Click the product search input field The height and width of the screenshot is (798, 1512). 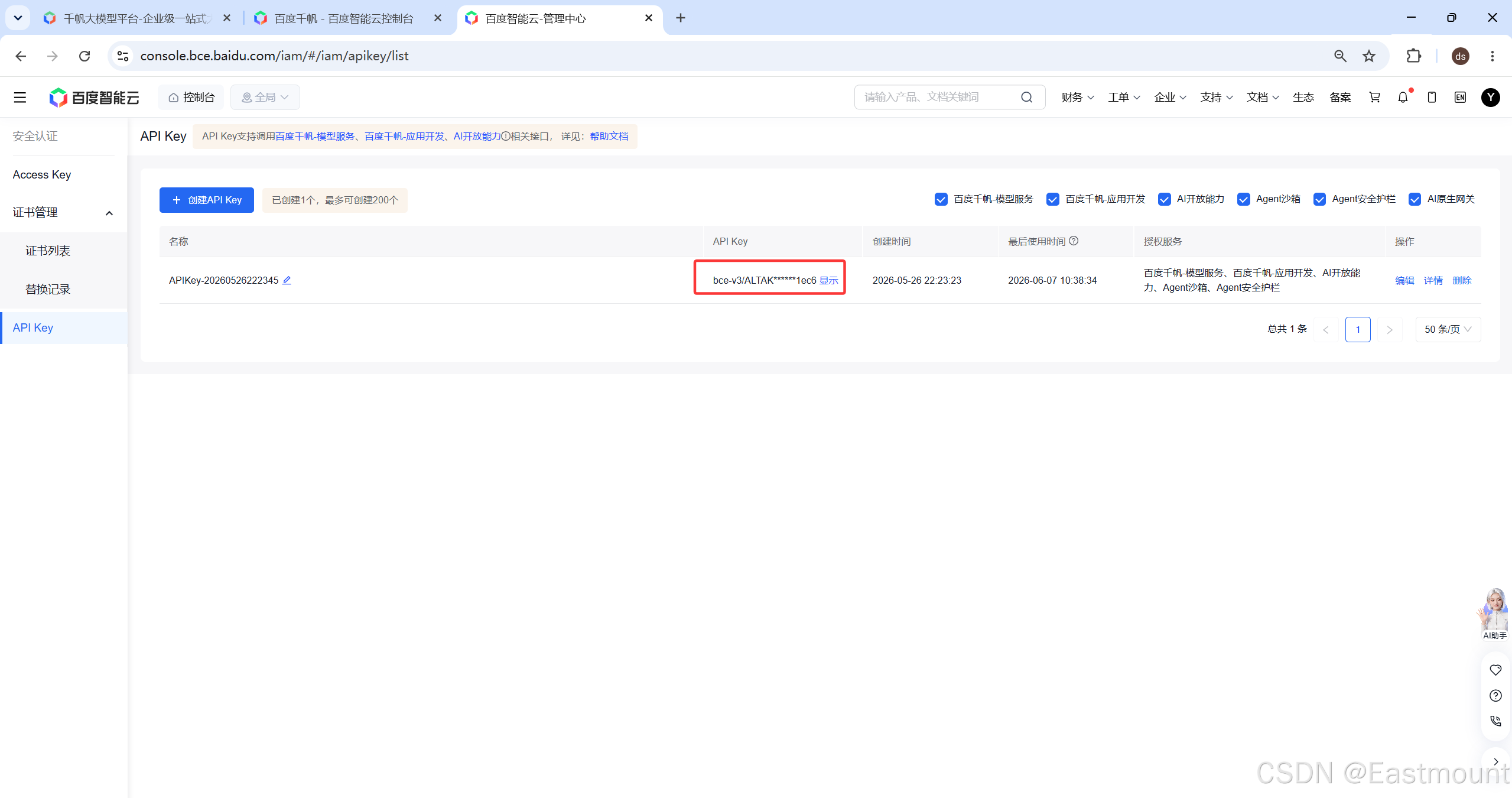[939, 98]
